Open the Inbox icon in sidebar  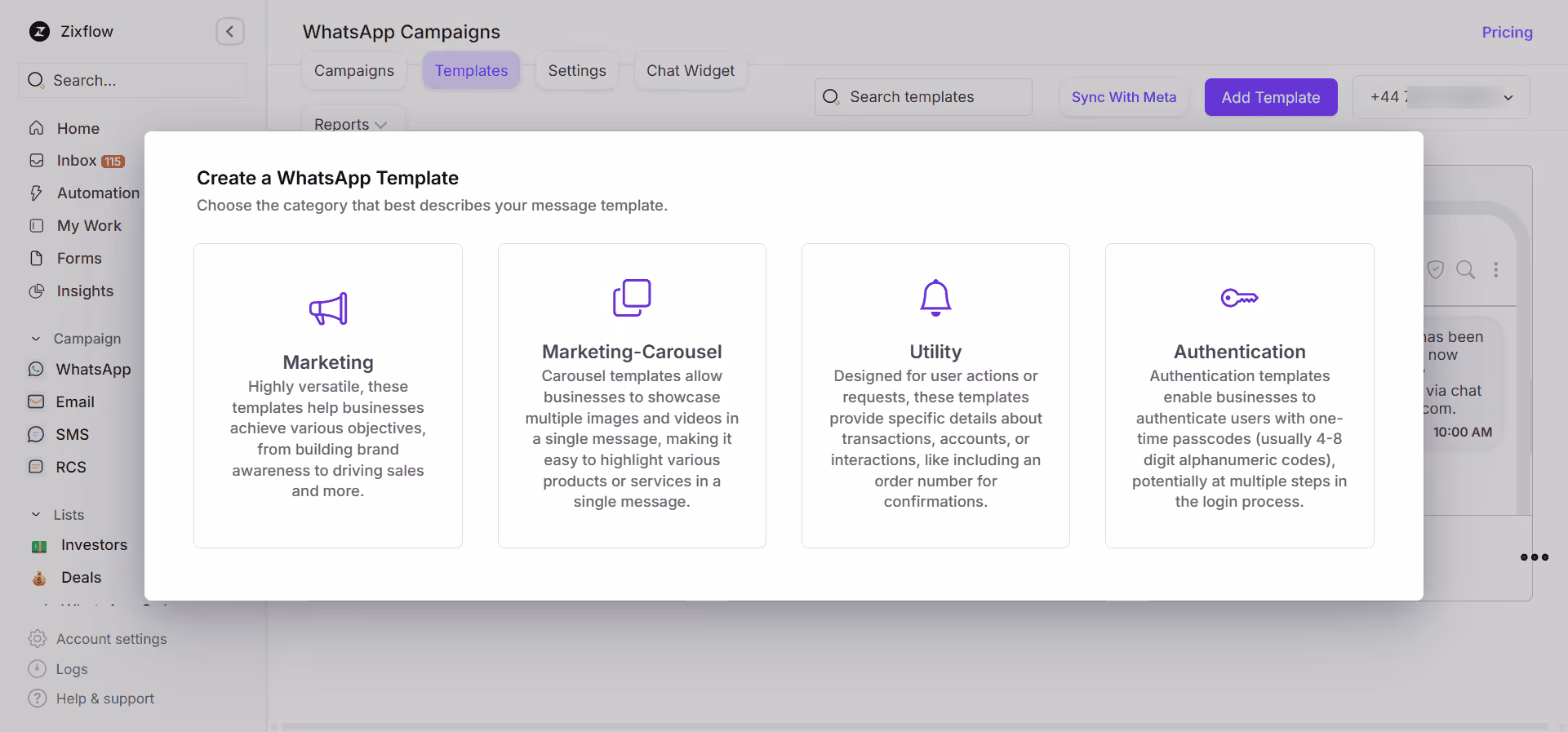click(37, 161)
